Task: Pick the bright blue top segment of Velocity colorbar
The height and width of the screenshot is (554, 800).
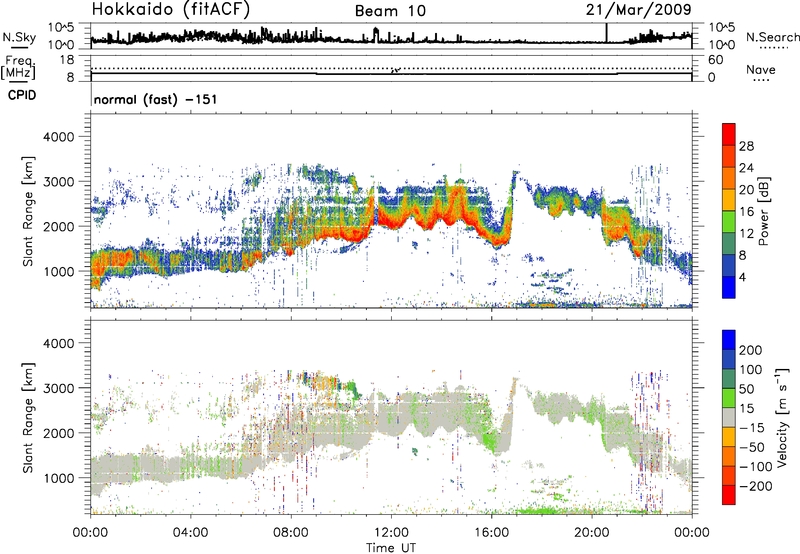Action: pos(729,340)
